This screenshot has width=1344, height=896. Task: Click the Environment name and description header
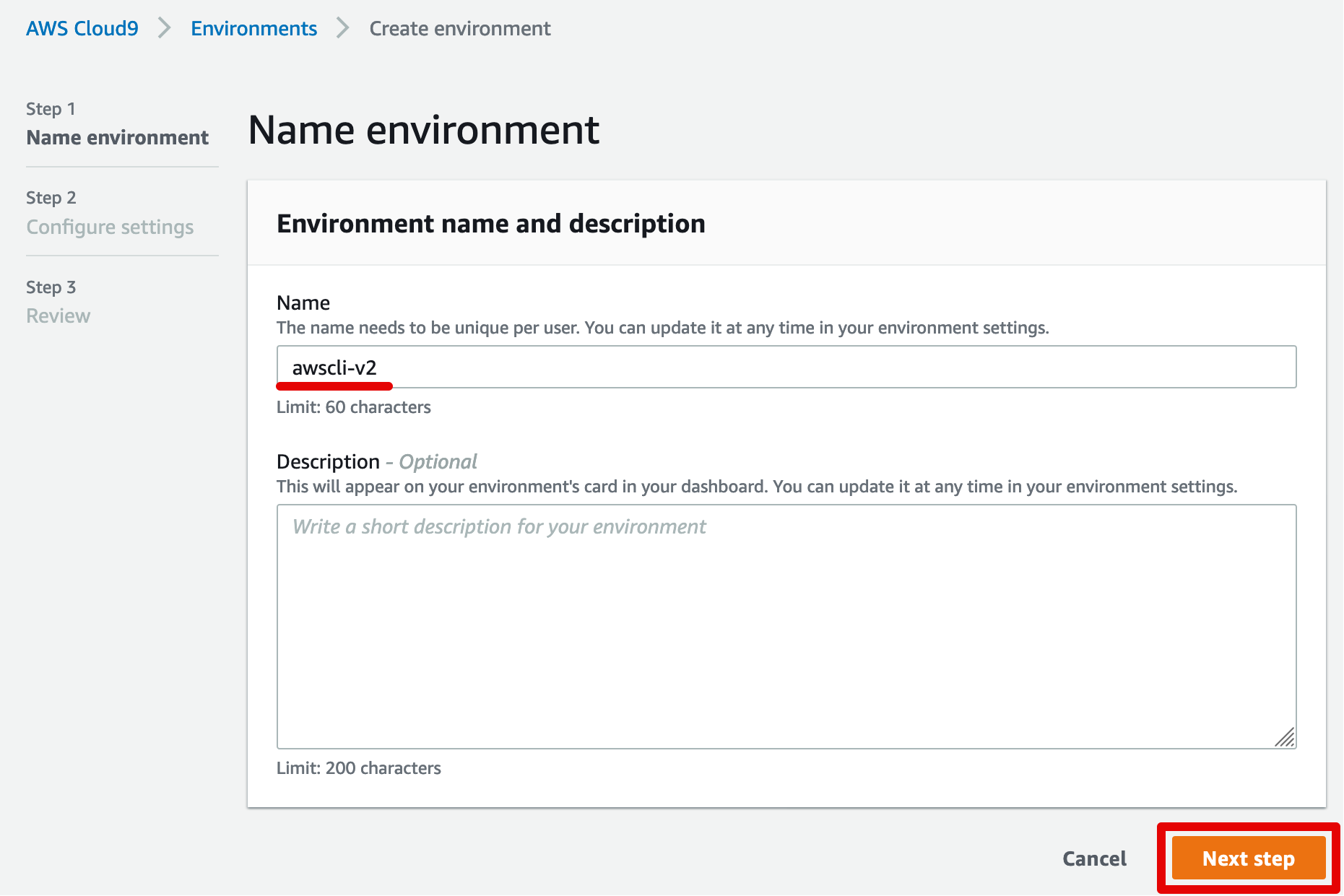[490, 223]
